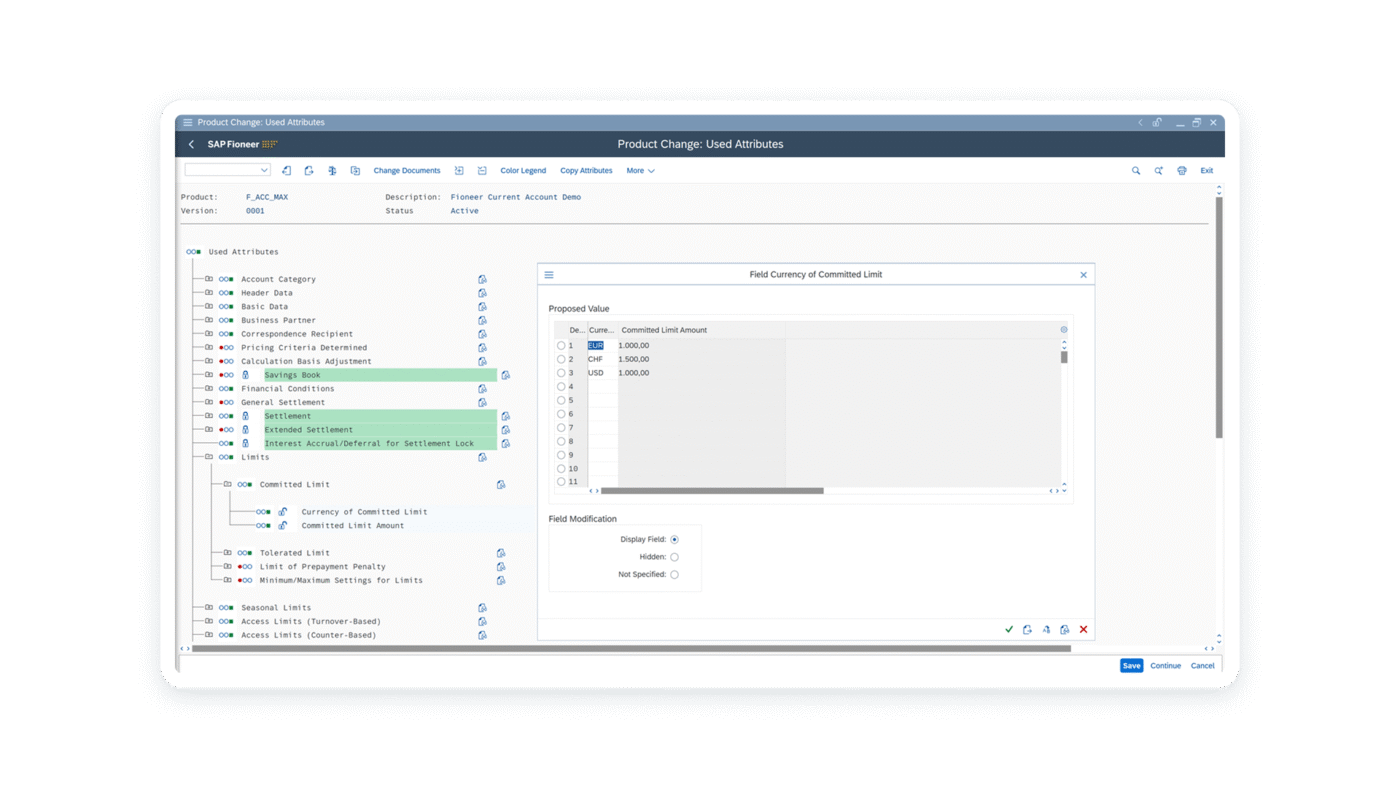Click the details icon beside Savings Book
The width and height of the screenshot is (1400, 788).
coord(506,374)
